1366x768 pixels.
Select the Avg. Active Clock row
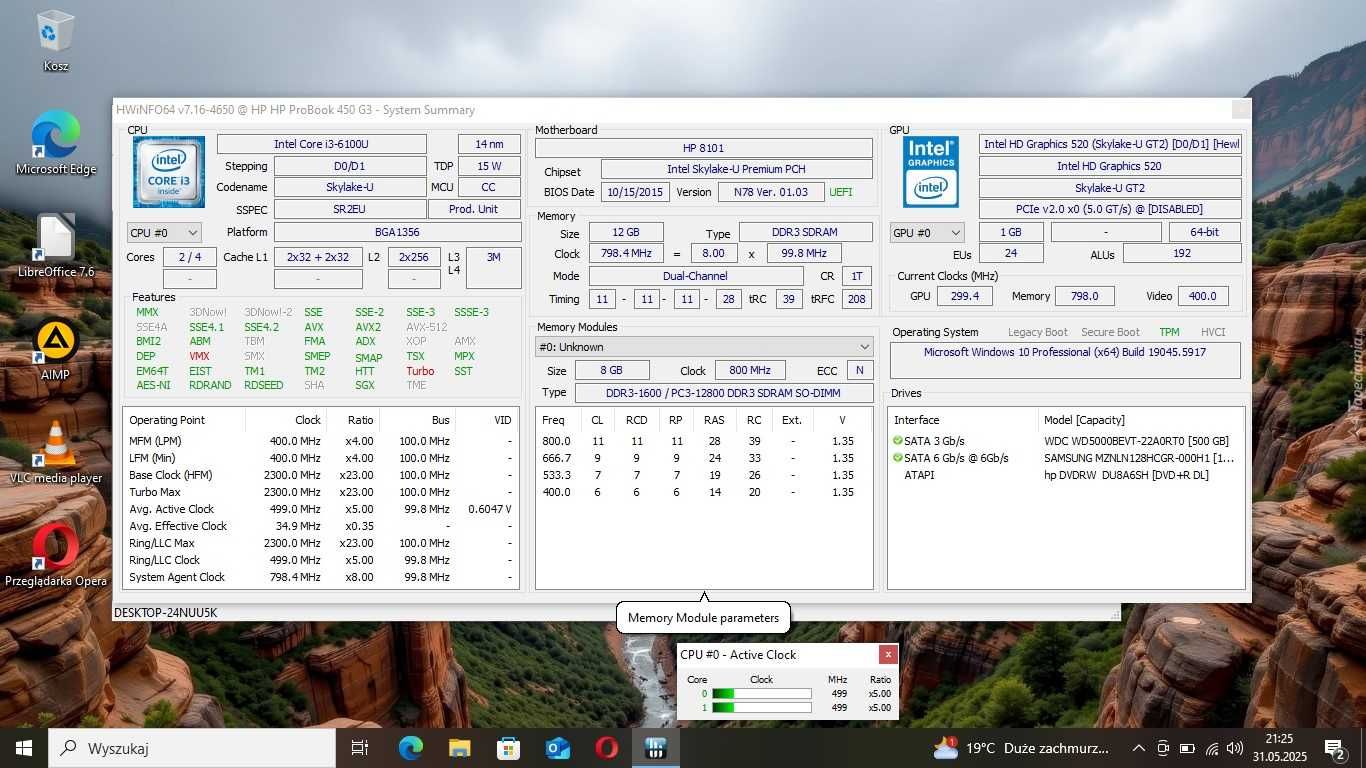(321, 509)
